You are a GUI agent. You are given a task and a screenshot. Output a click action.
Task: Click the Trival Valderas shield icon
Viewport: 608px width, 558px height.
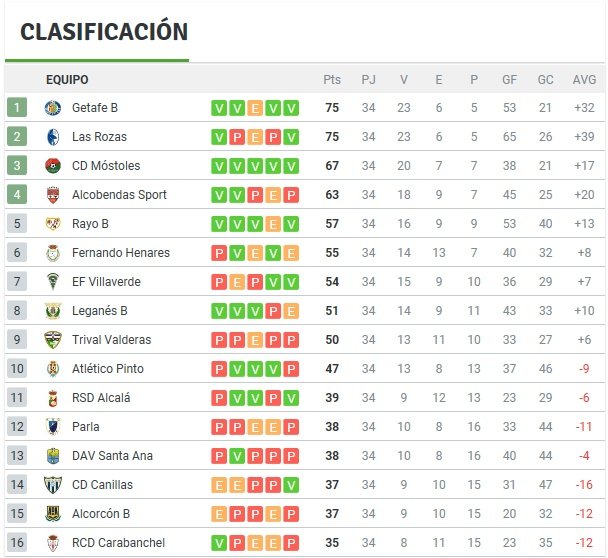click(53, 340)
